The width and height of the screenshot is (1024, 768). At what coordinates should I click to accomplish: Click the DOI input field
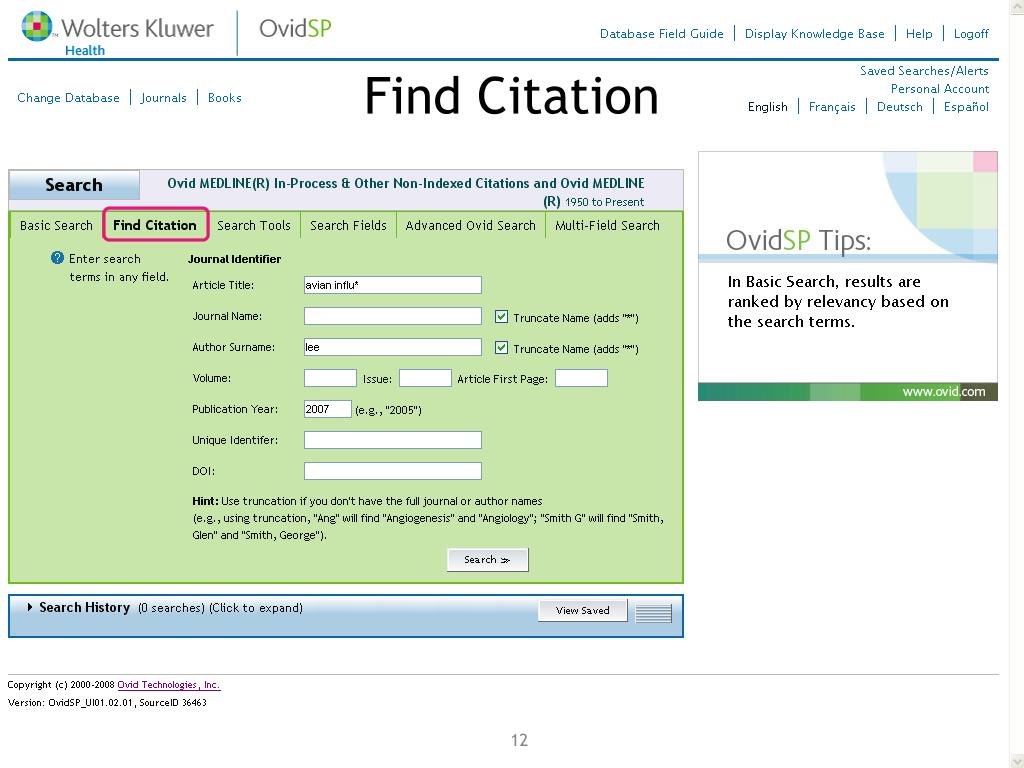[x=392, y=471]
